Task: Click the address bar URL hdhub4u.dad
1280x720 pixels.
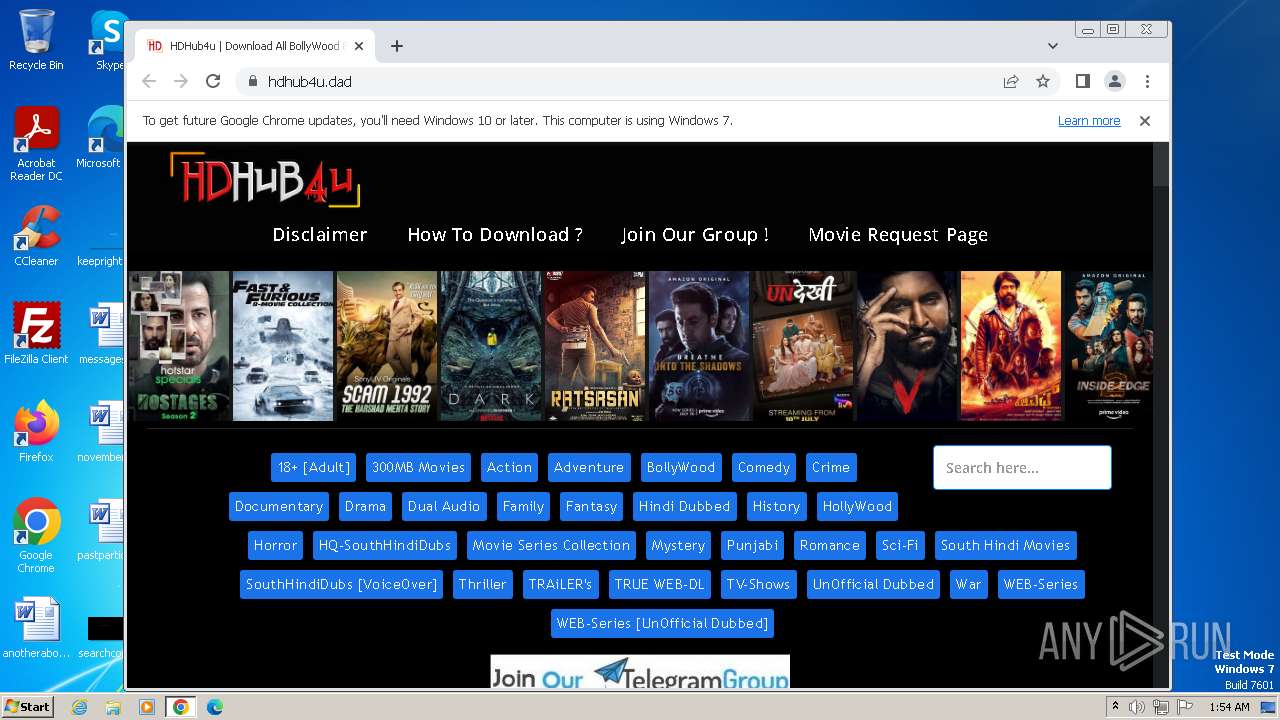Action: 310,82
